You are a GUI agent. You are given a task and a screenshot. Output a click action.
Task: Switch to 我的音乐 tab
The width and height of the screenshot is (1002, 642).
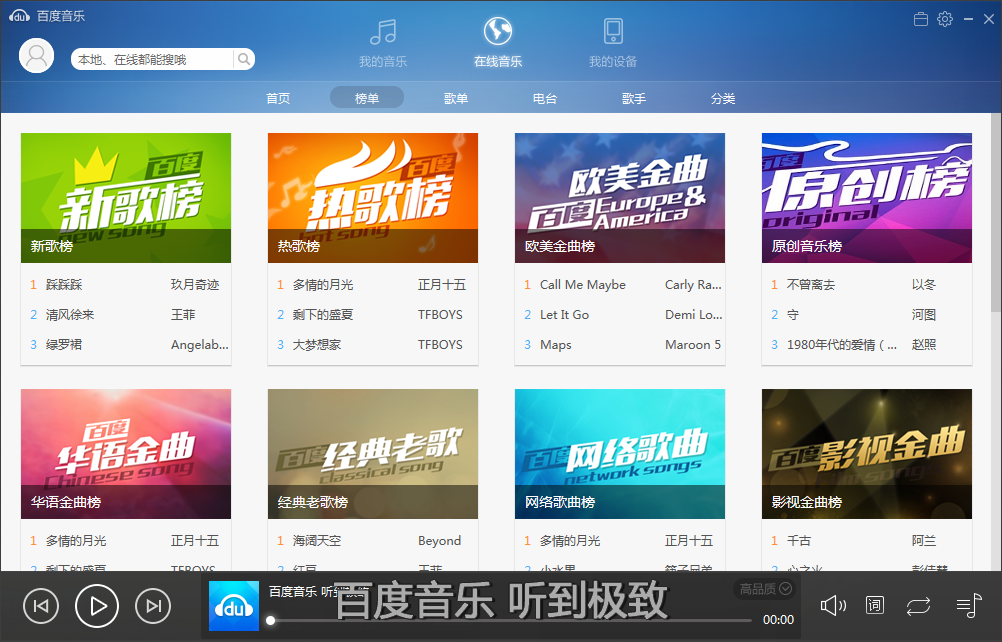click(x=383, y=42)
